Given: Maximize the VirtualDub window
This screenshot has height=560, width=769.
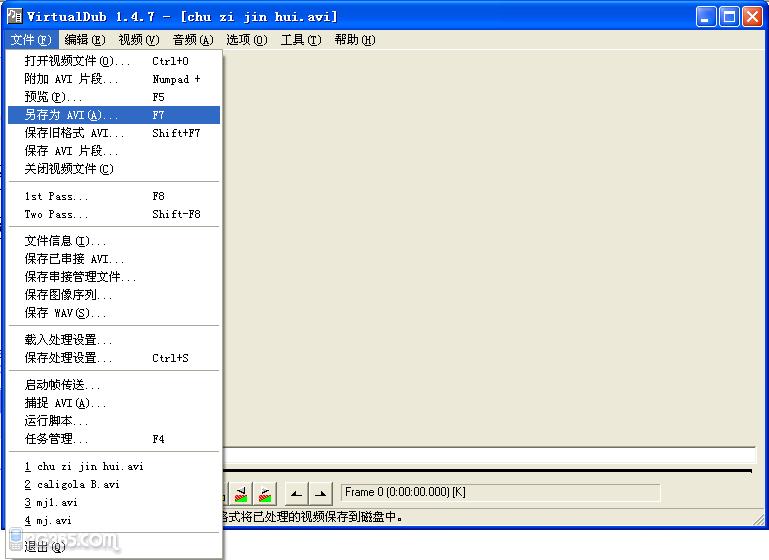Looking at the screenshot, I should click(x=729, y=17).
